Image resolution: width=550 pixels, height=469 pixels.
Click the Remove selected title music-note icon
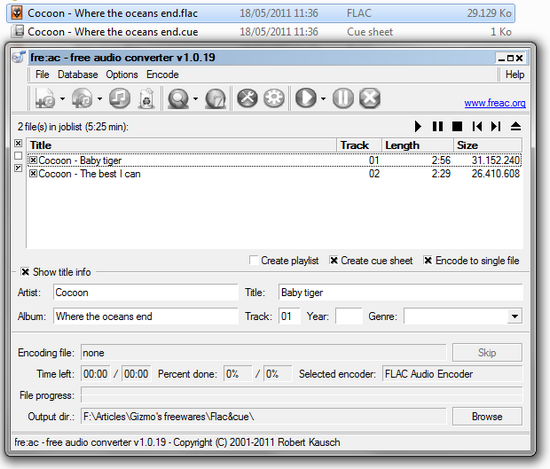[x=120, y=98]
